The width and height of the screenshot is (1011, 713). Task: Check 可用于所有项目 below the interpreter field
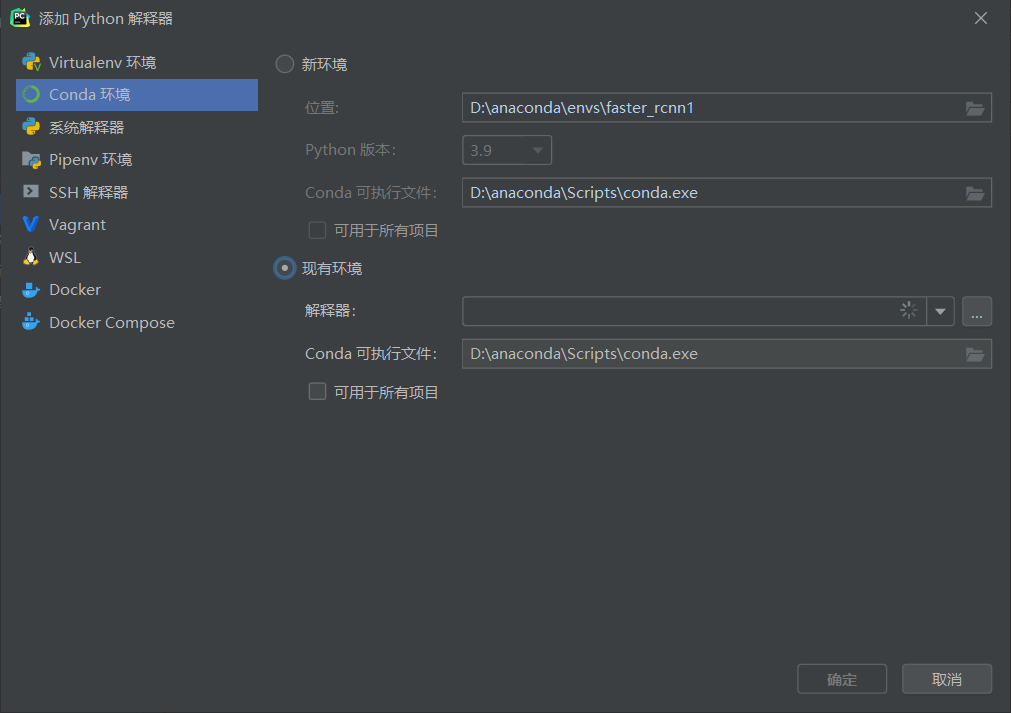[x=317, y=391]
